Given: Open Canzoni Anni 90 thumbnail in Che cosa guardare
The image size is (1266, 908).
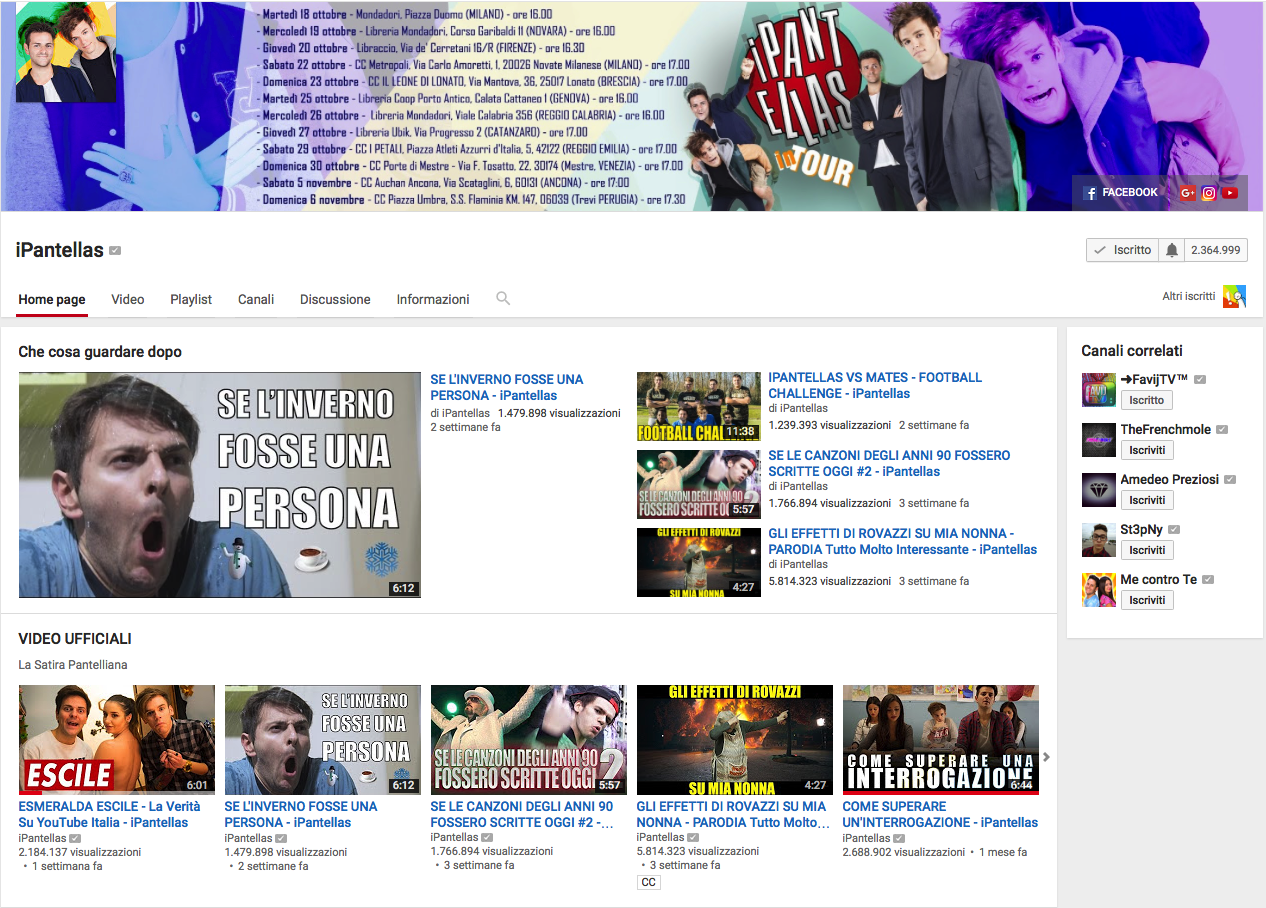Looking at the screenshot, I should [x=699, y=485].
